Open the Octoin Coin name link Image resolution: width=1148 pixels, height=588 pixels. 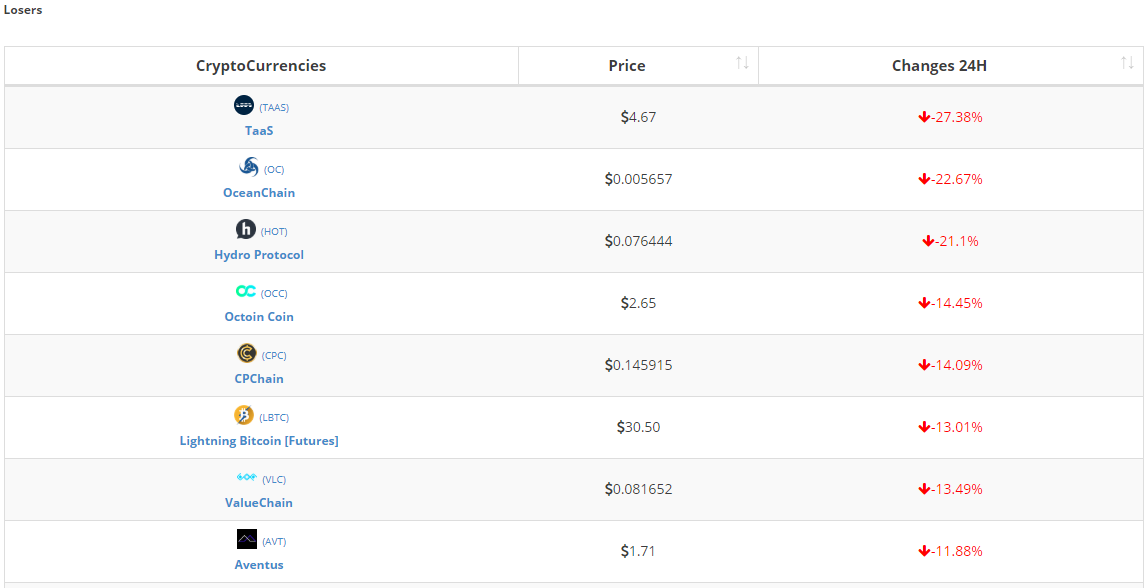click(259, 317)
